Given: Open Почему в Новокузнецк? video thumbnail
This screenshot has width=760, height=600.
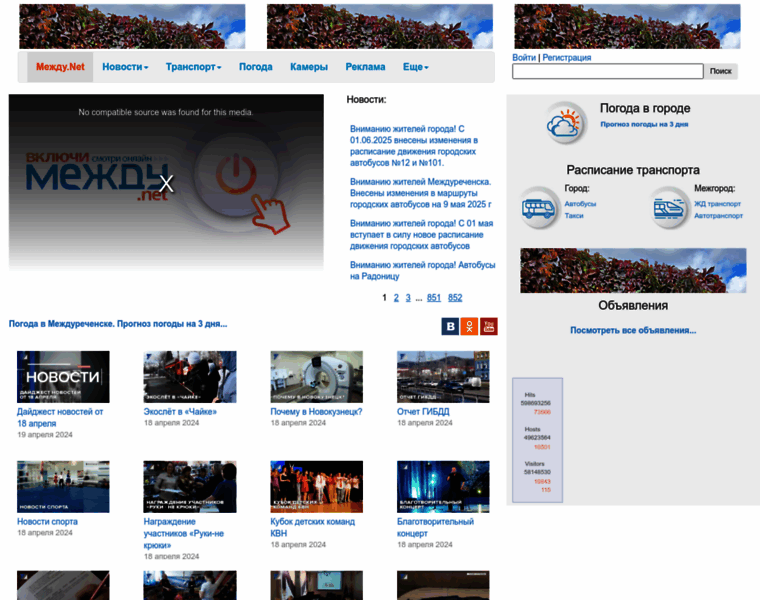Looking at the screenshot, I should (317, 377).
